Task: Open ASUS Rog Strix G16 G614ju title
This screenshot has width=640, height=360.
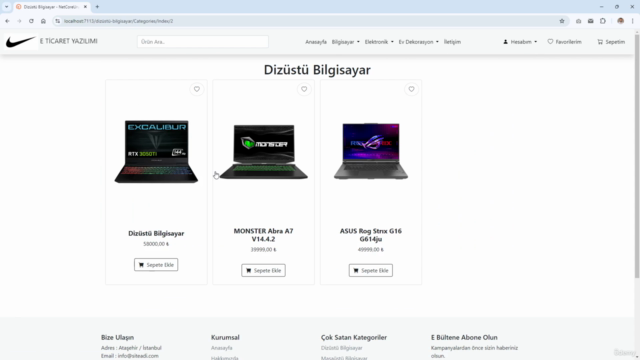Action: point(371,235)
